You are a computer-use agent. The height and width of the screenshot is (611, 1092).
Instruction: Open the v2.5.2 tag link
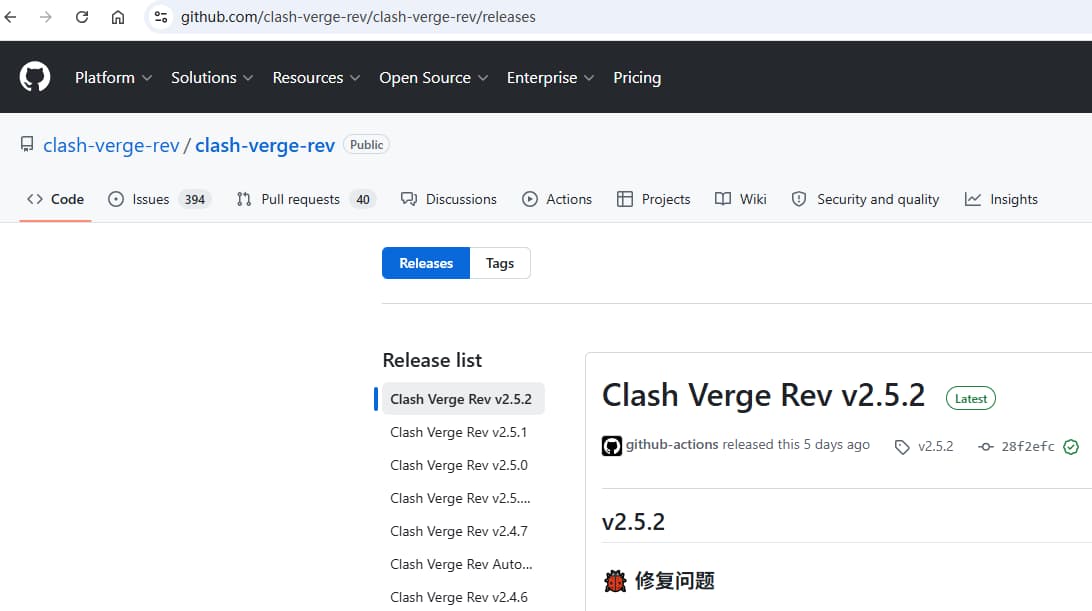coord(935,447)
